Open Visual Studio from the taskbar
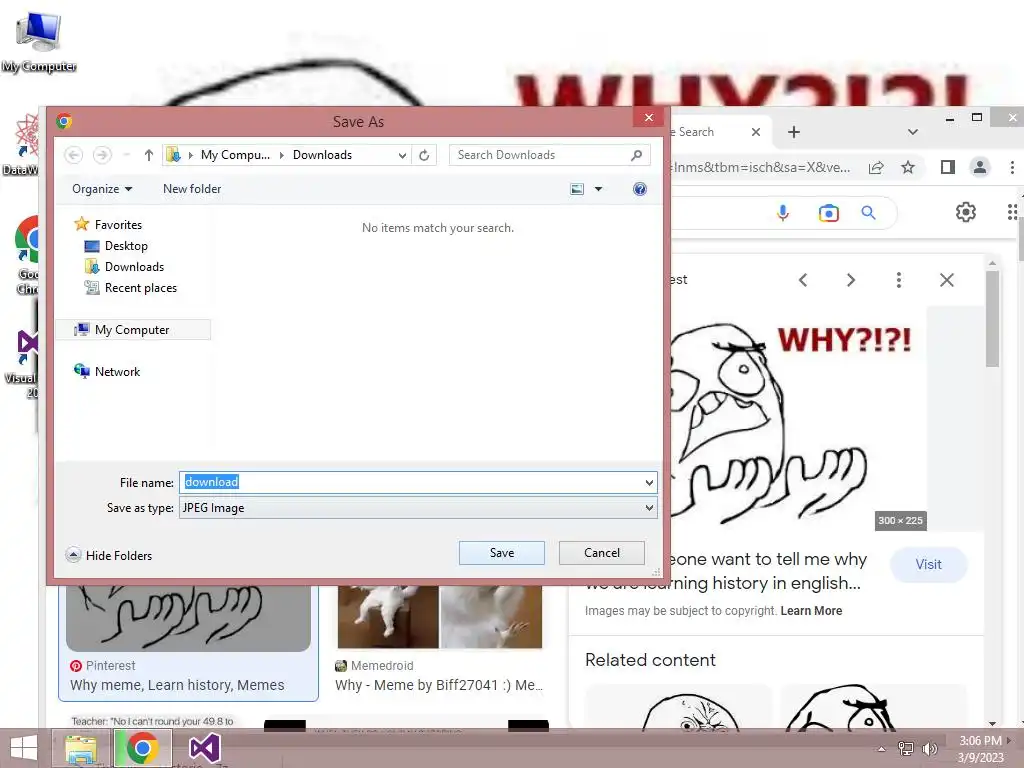Screen dimensions: 1024x768 pyautogui.click(x=204, y=748)
